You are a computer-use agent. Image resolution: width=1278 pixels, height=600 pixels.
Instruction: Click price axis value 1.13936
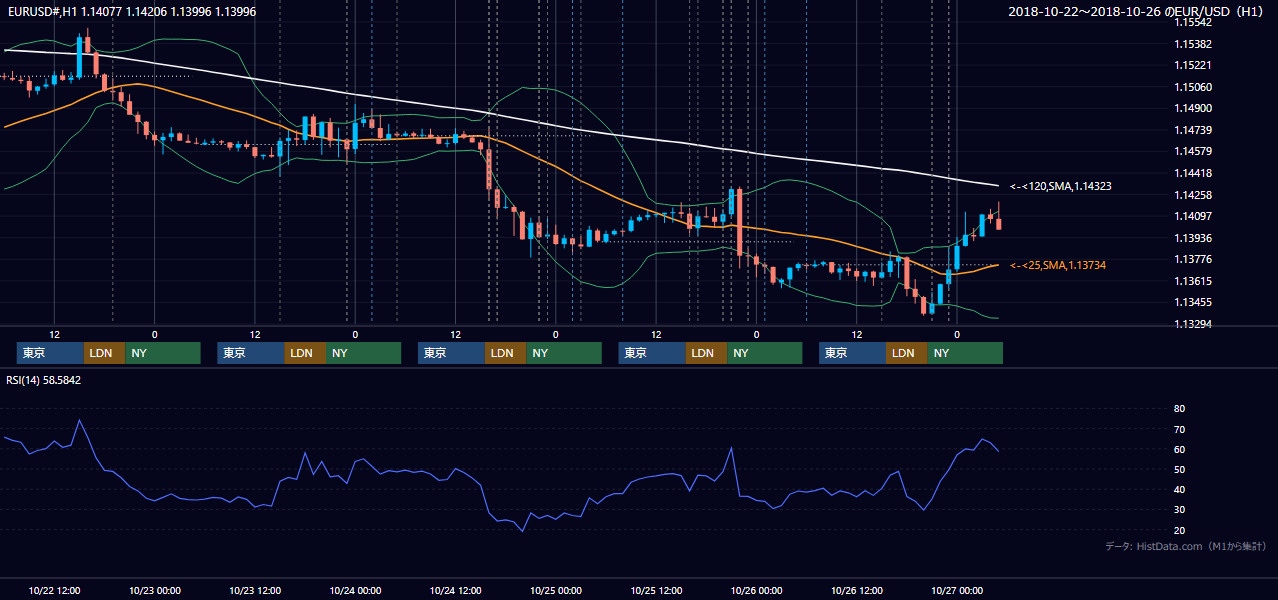coord(1193,238)
